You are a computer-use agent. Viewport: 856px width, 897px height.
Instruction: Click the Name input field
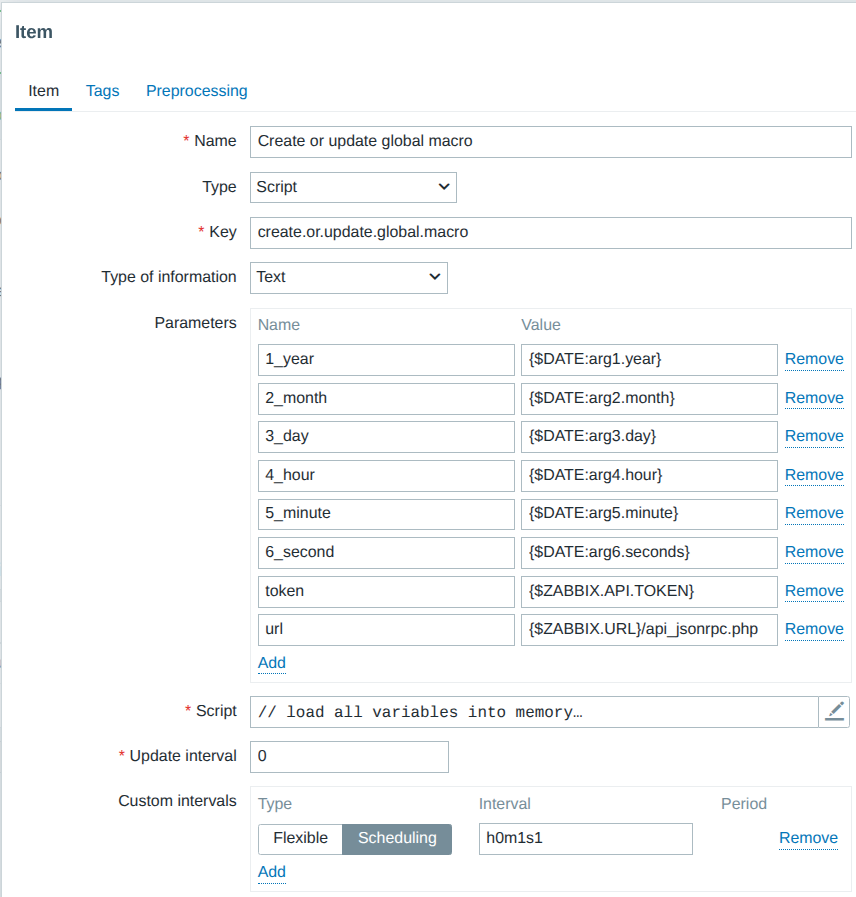pos(550,141)
